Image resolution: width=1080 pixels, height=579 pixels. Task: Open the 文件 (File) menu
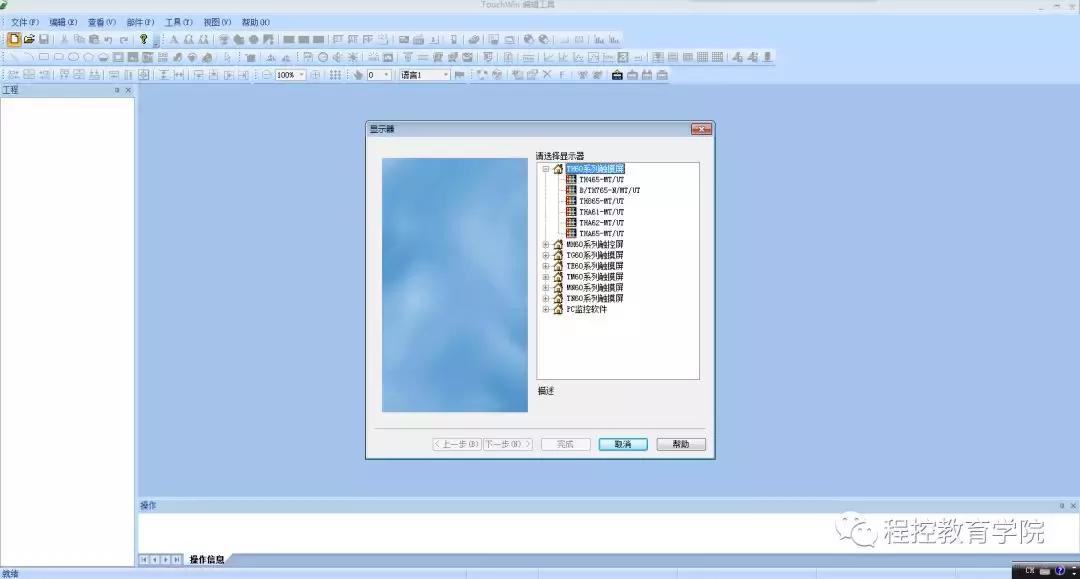25,22
